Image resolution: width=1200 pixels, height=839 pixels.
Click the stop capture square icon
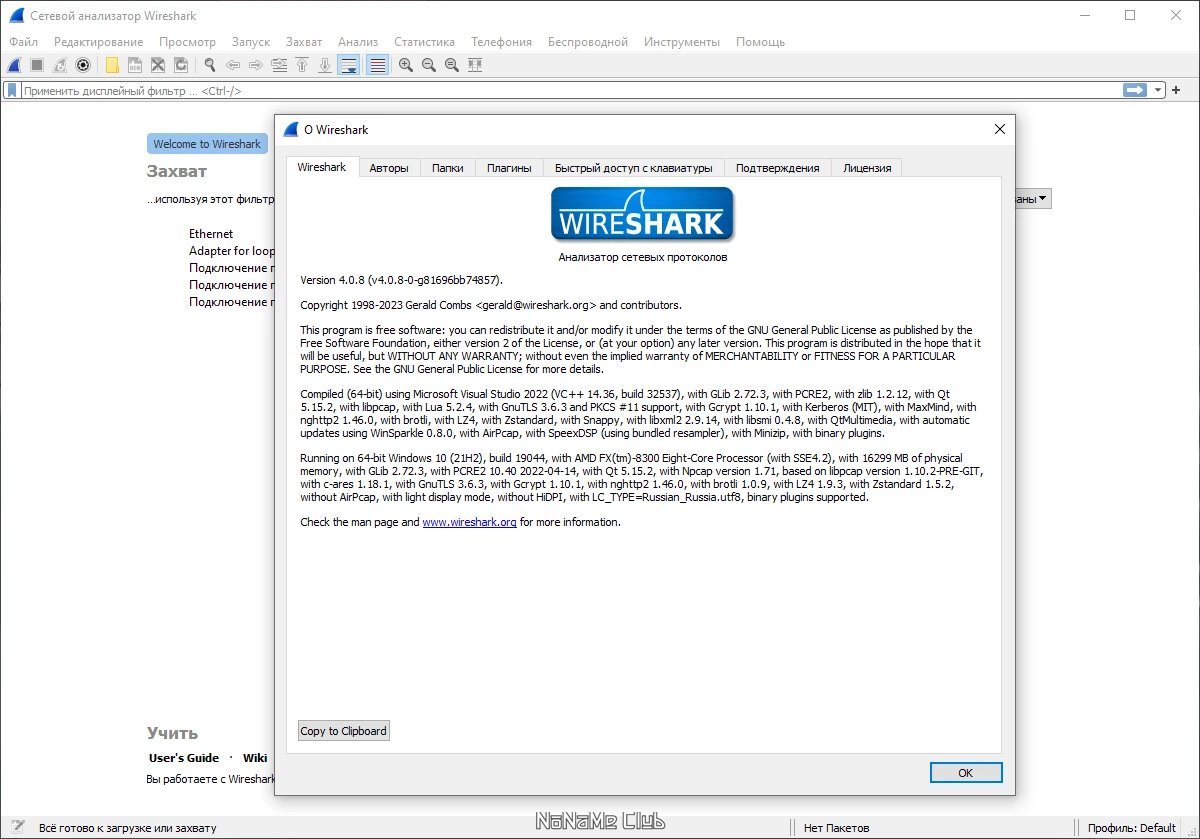point(37,65)
